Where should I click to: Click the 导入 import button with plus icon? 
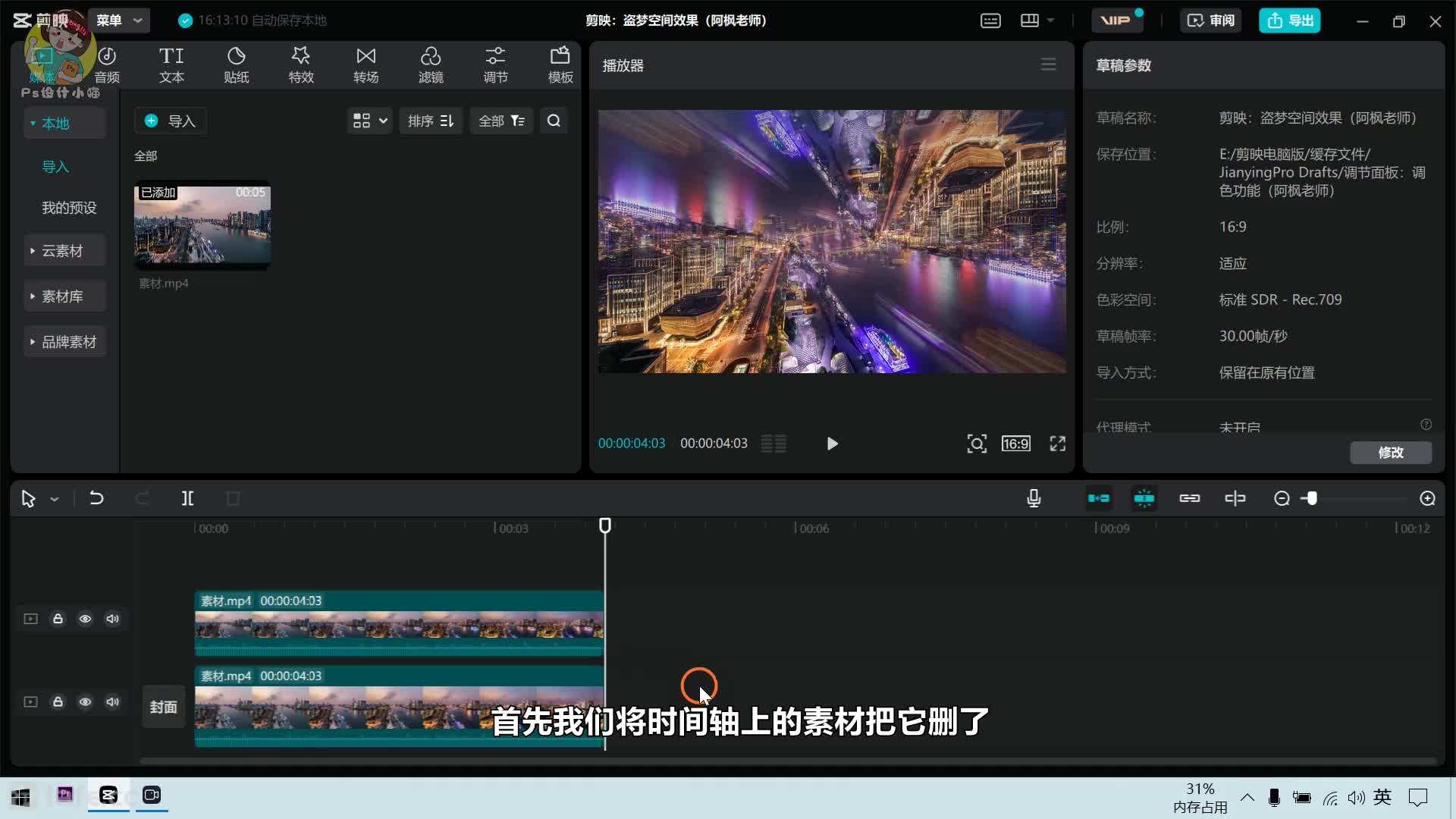(171, 121)
